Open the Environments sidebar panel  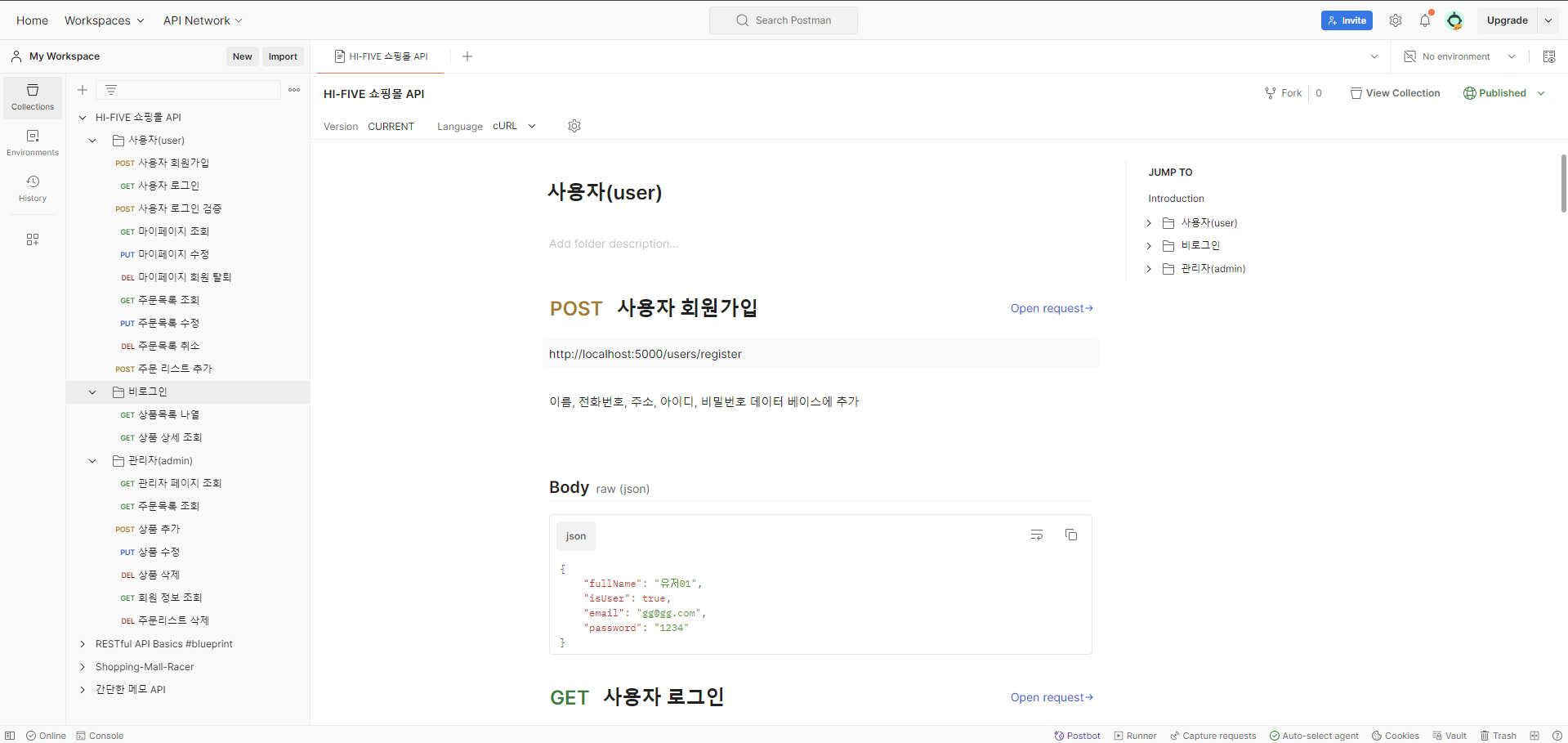(x=33, y=143)
